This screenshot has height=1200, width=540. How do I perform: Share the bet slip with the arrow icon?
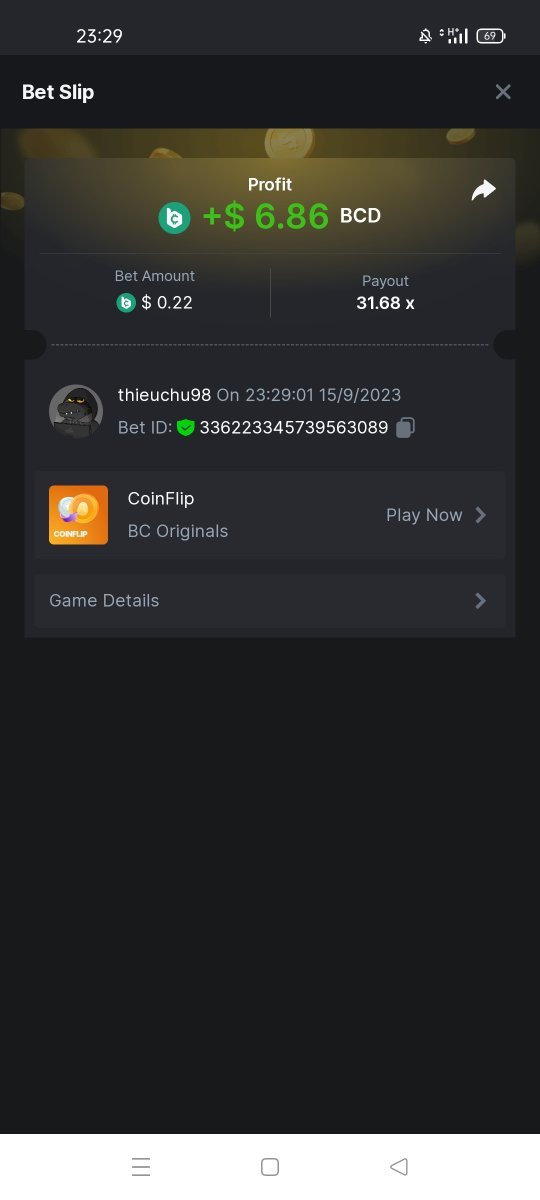tap(483, 190)
